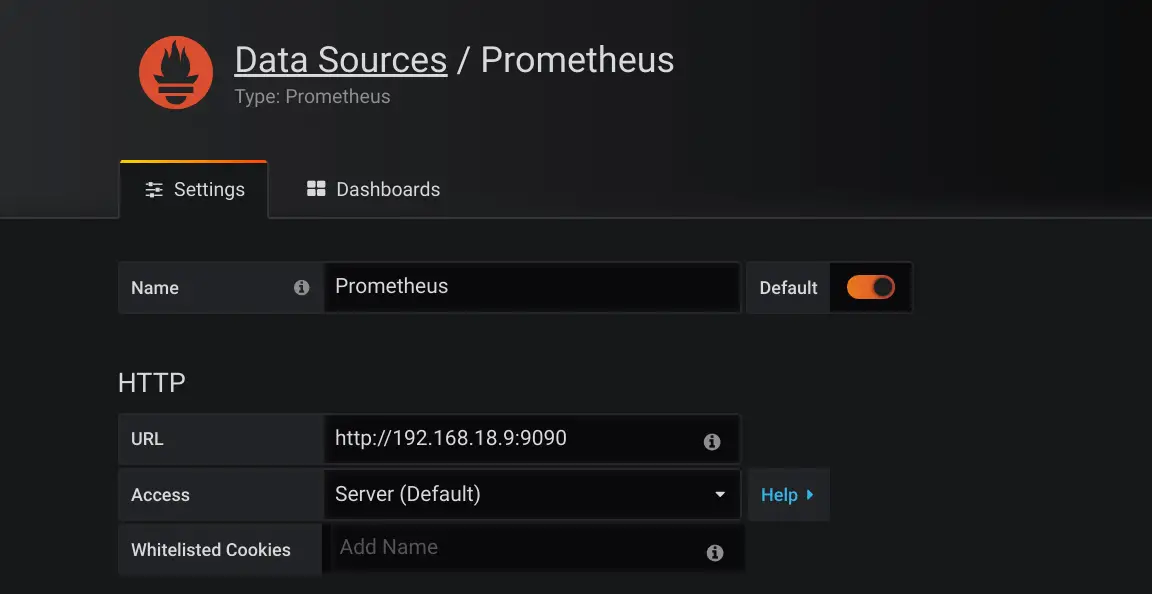Click the info icon next to Whitelisted Cookies

(715, 552)
